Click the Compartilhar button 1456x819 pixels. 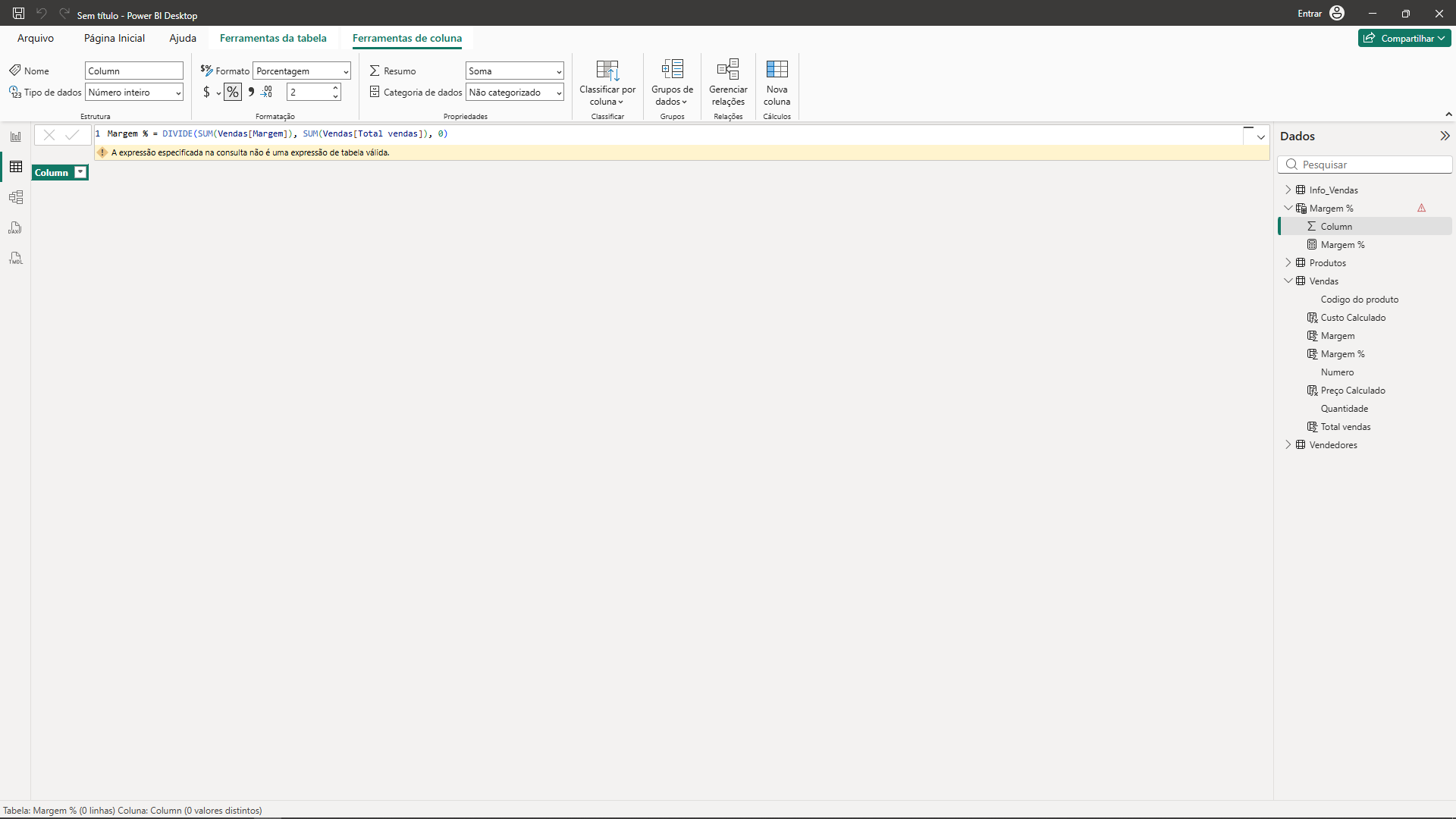click(1404, 38)
